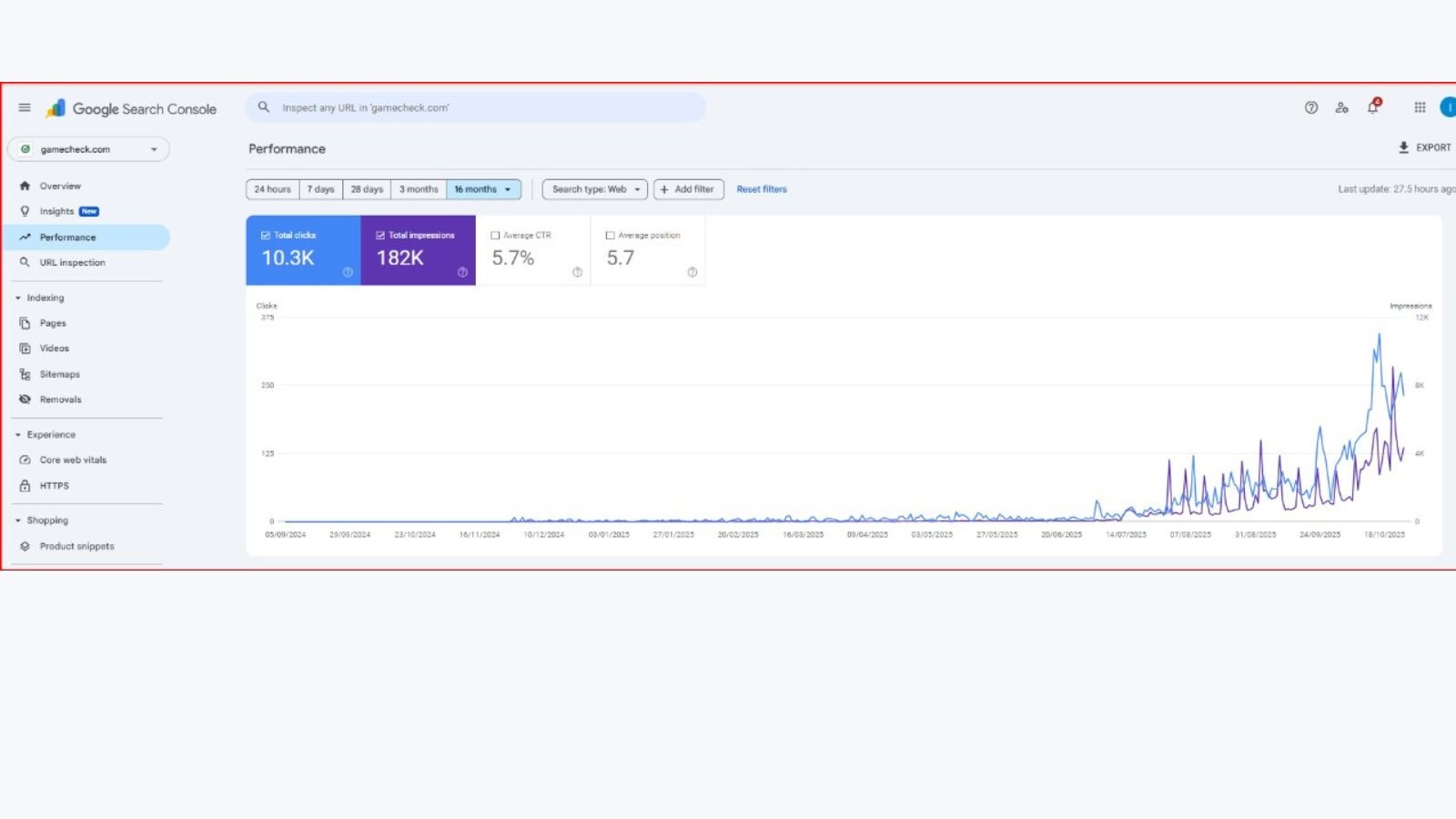Click the Add filter button
1456x819 pixels.
coord(689,189)
